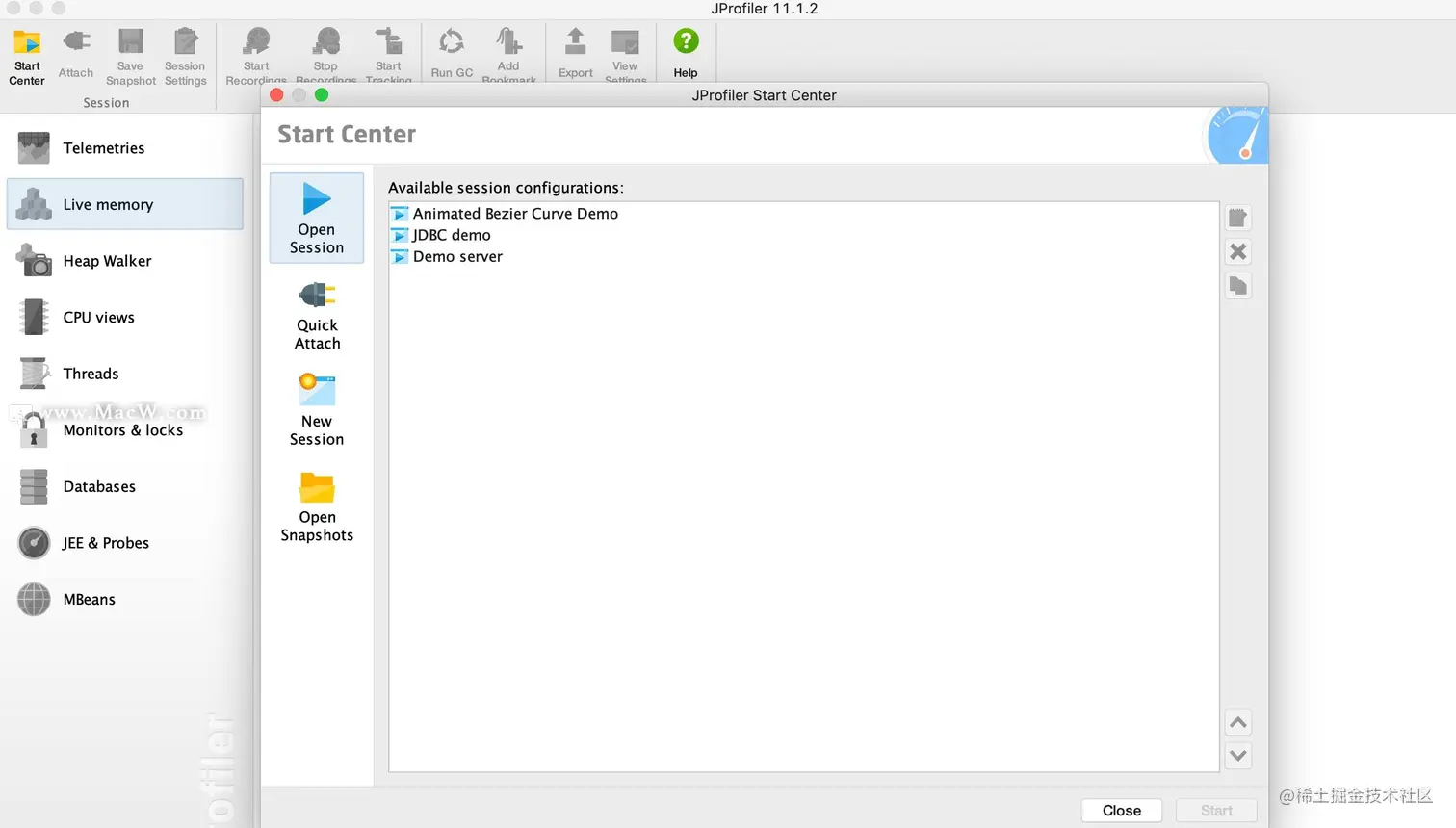This screenshot has height=828, width=1456.
Task: Click the green zoom button of Start Center
Action: [x=322, y=94]
